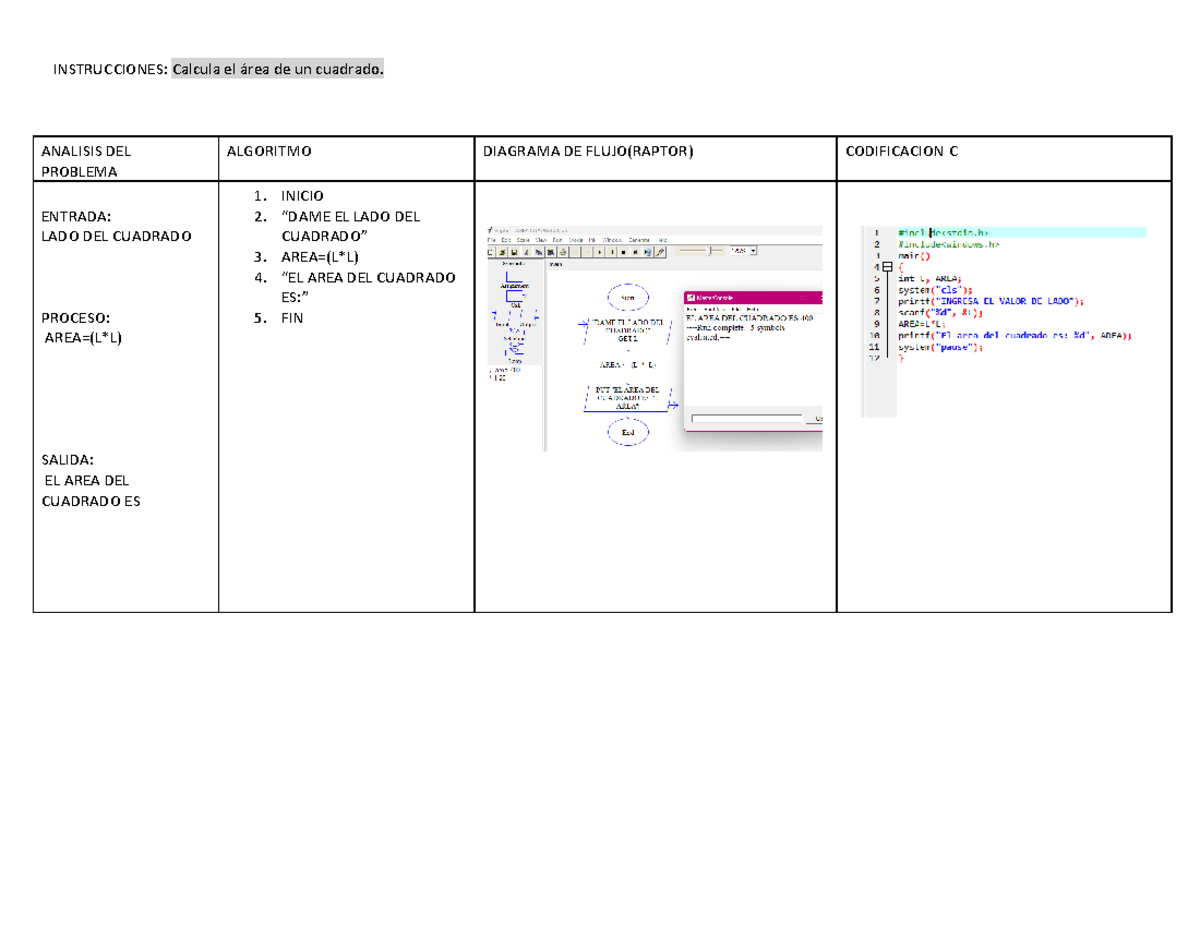The image size is (1200, 927).
Task: Collapse the code block at line 4
Action: 887,267
